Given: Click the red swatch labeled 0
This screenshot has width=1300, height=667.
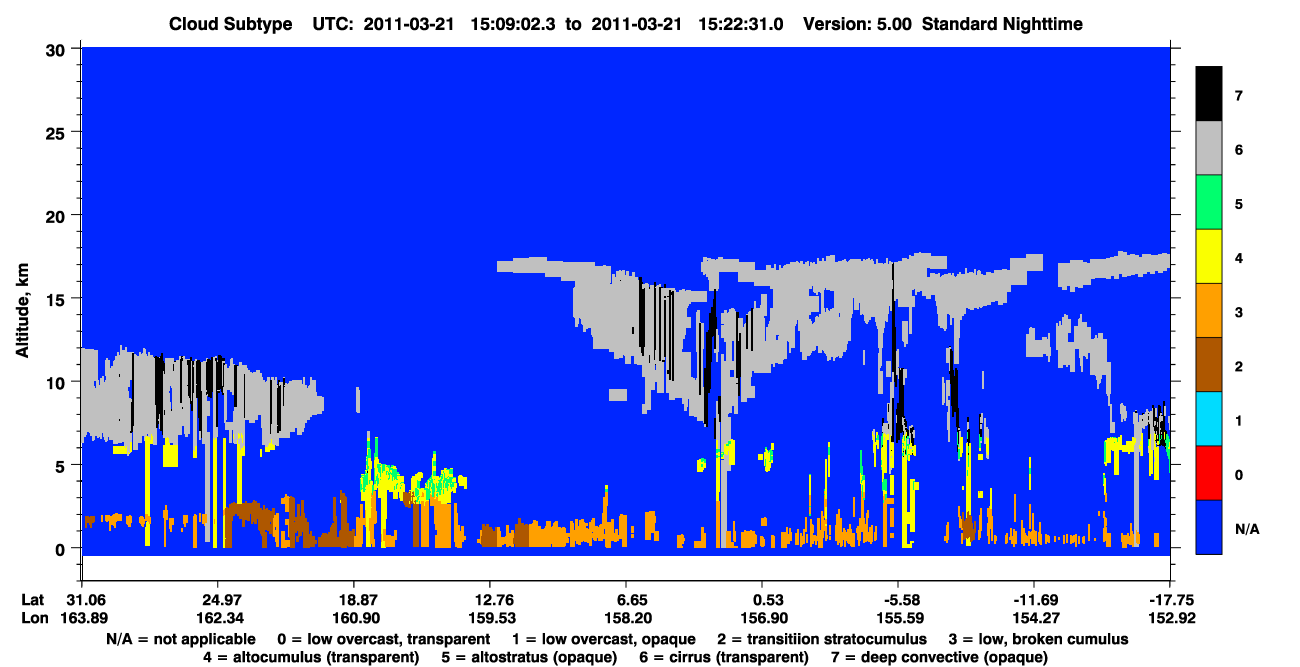Looking at the screenshot, I should [x=1209, y=472].
